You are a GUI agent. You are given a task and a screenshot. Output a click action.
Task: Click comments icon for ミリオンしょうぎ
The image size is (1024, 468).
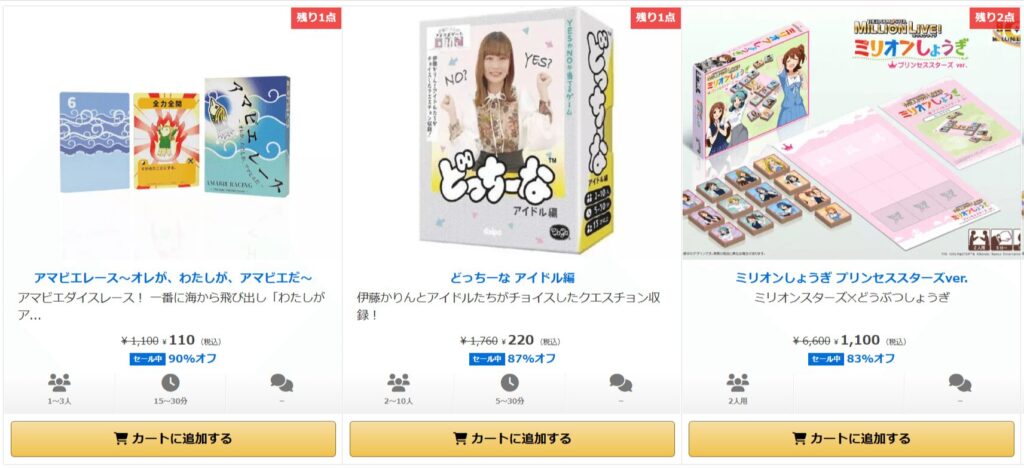click(960, 382)
